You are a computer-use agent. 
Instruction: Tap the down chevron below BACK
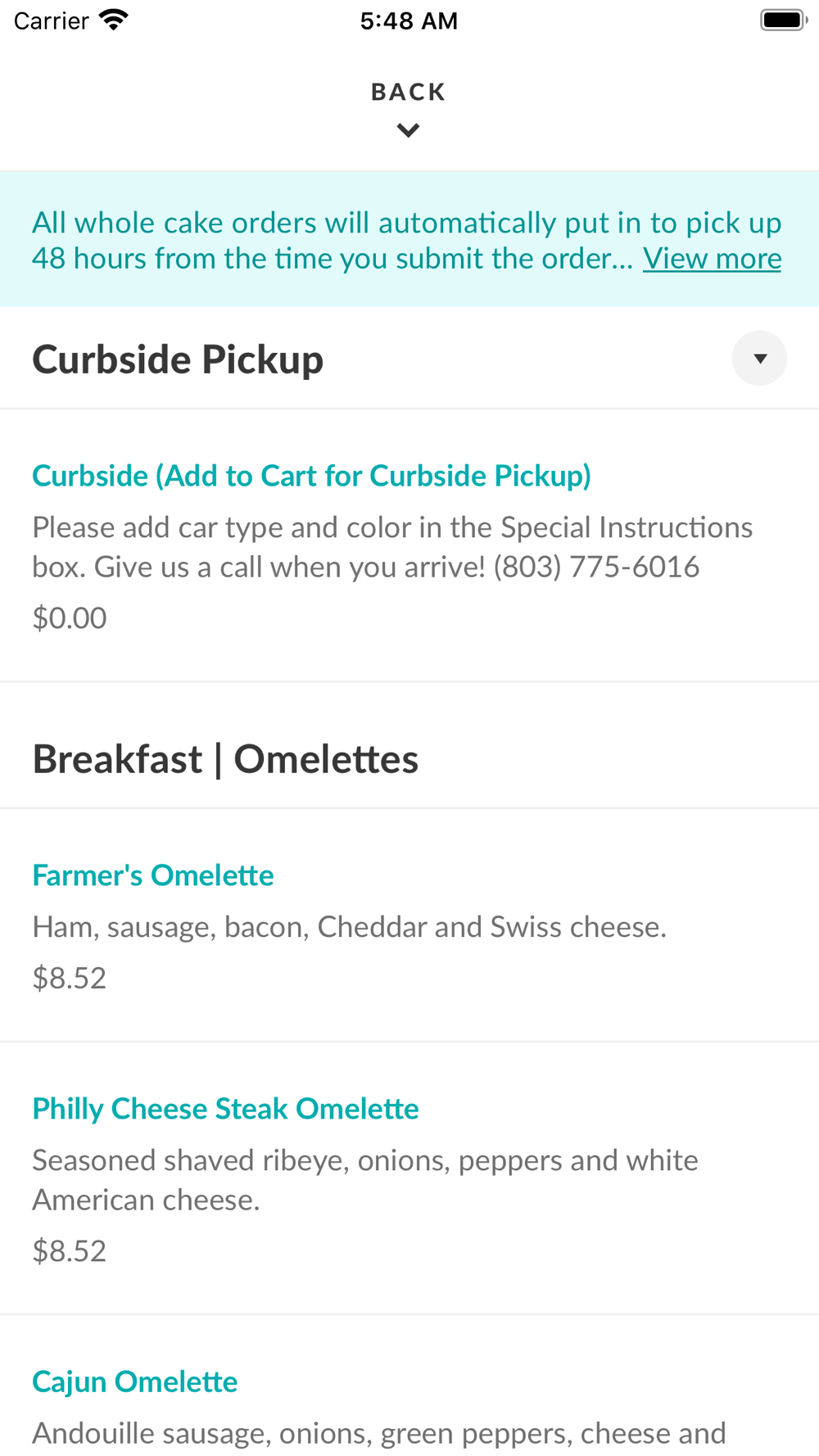tap(408, 130)
